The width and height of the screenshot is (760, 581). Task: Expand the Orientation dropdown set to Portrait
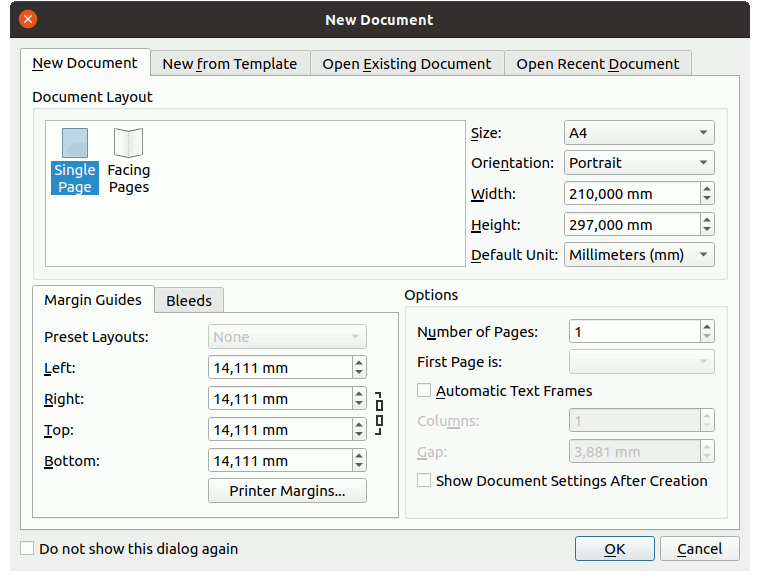click(639, 163)
